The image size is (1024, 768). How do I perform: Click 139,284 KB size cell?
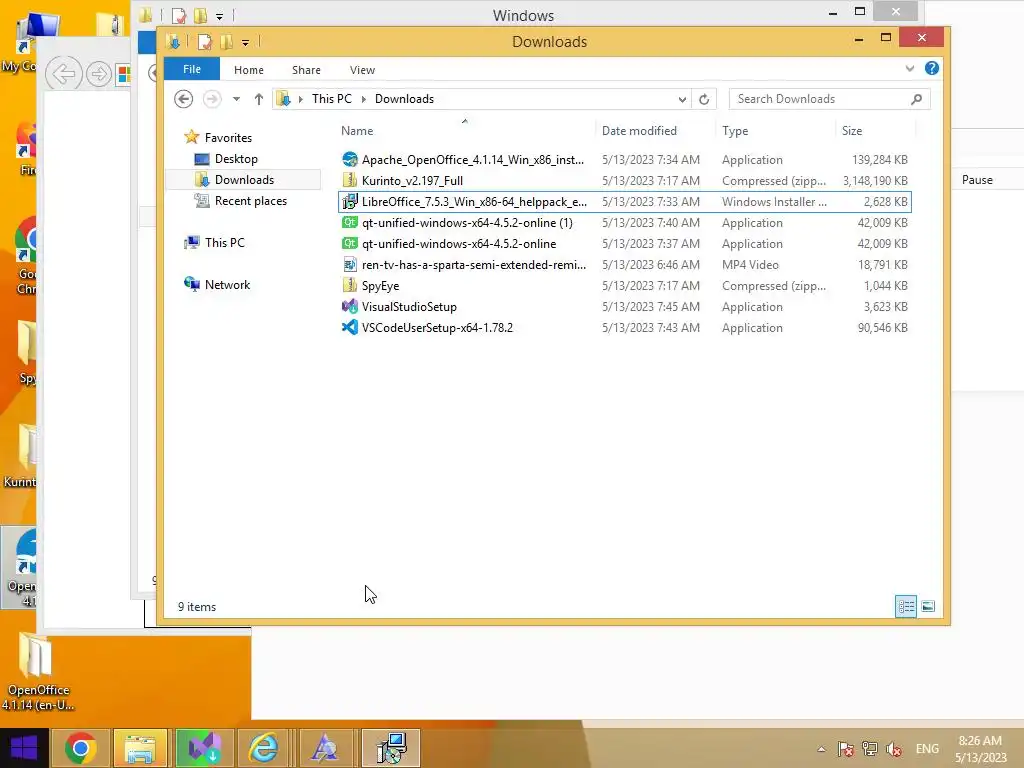click(880, 159)
